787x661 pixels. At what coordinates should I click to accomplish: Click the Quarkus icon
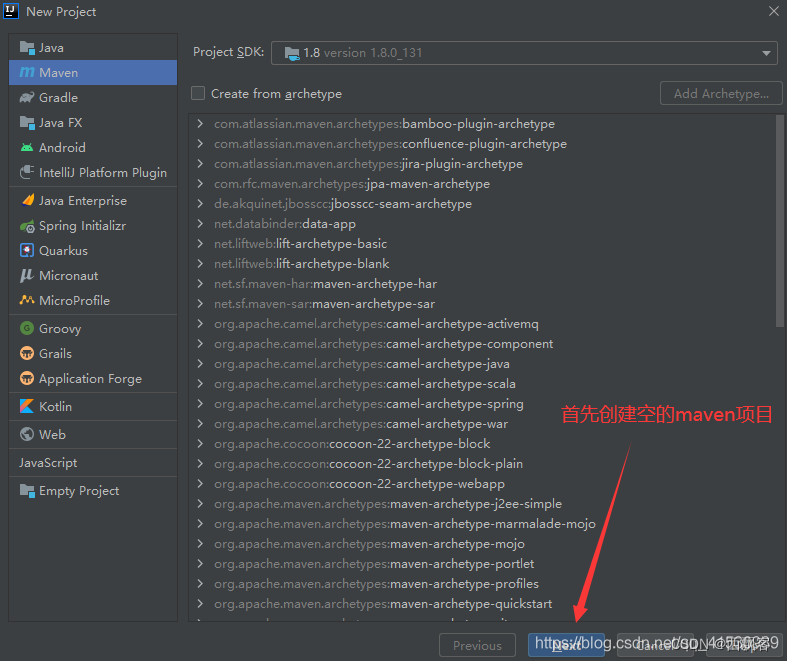(27, 250)
